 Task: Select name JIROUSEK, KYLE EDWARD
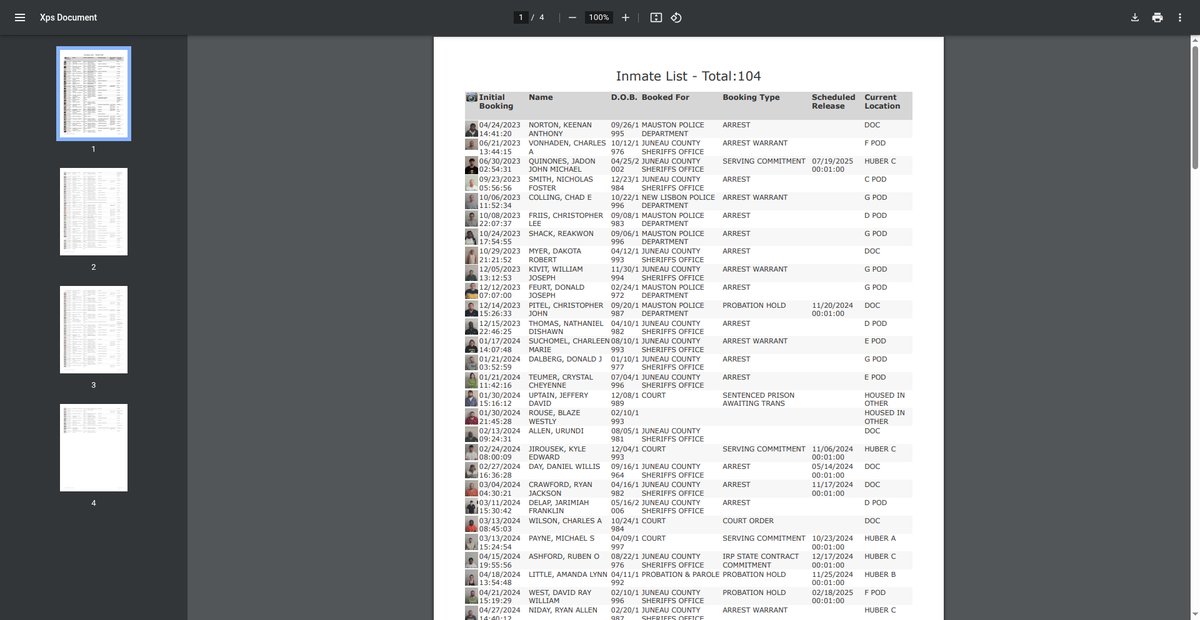[x=558, y=453]
